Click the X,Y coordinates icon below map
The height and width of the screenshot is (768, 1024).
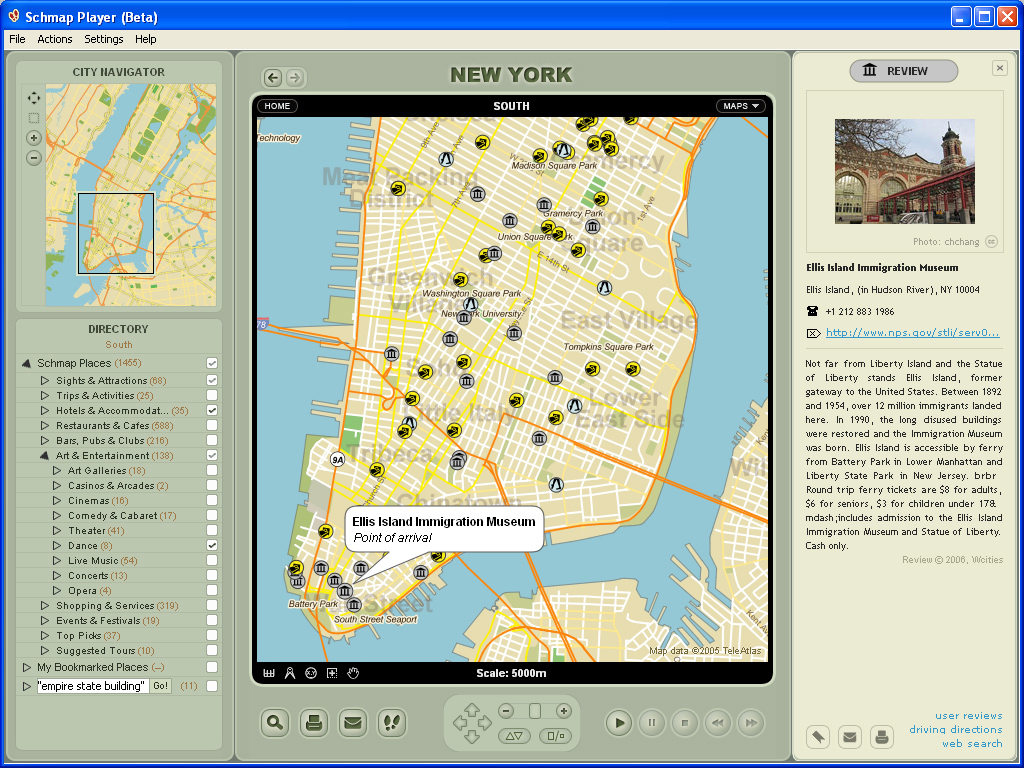311,673
